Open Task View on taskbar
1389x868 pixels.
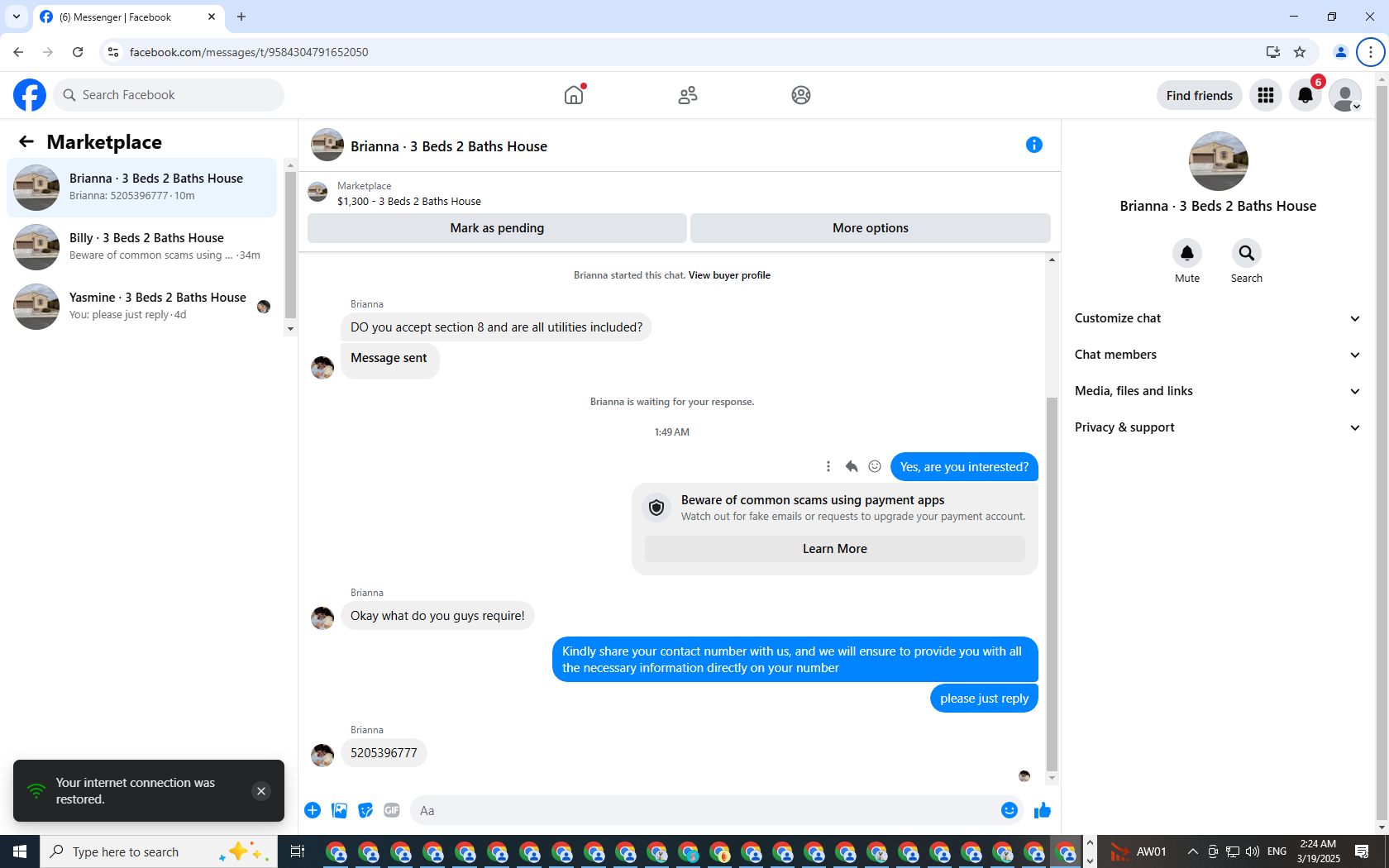(298, 851)
